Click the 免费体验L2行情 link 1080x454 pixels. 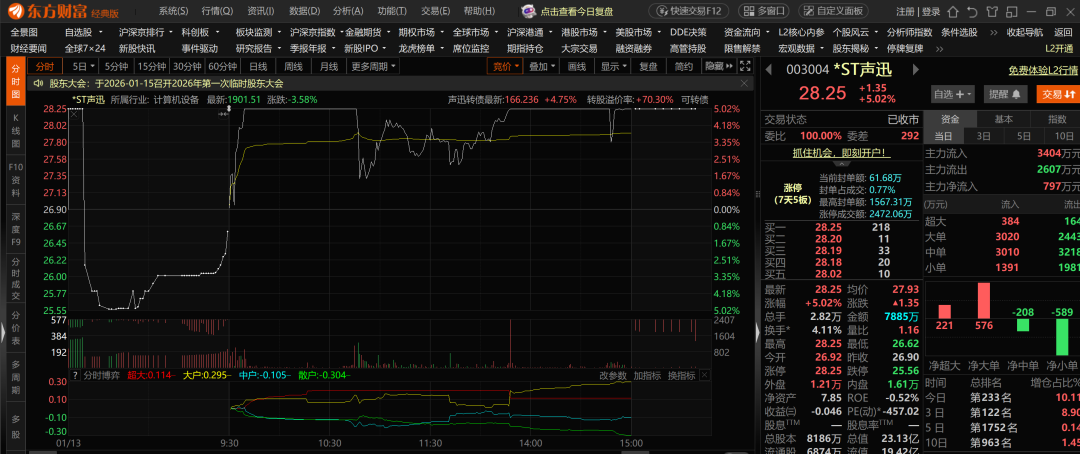(1043, 70)
